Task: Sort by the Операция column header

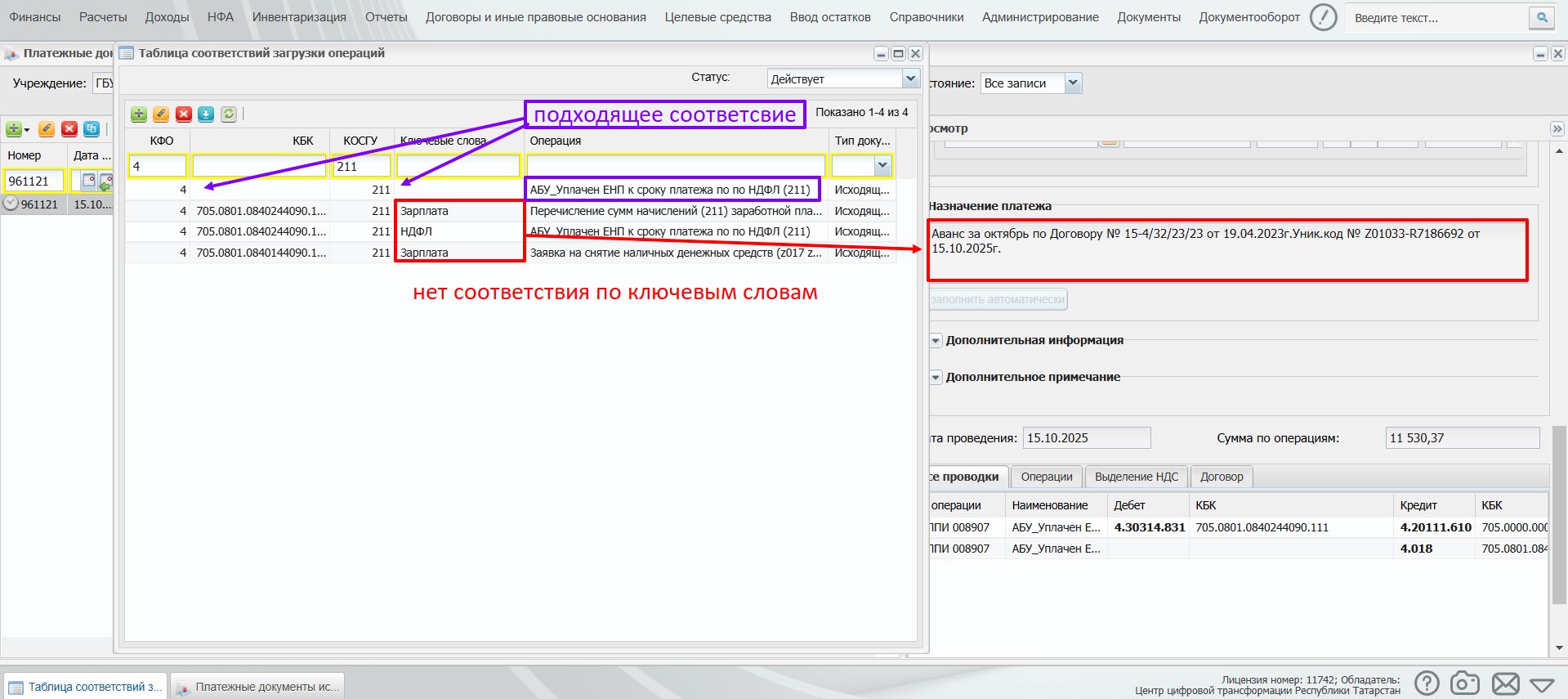Action: pos(677,141)
